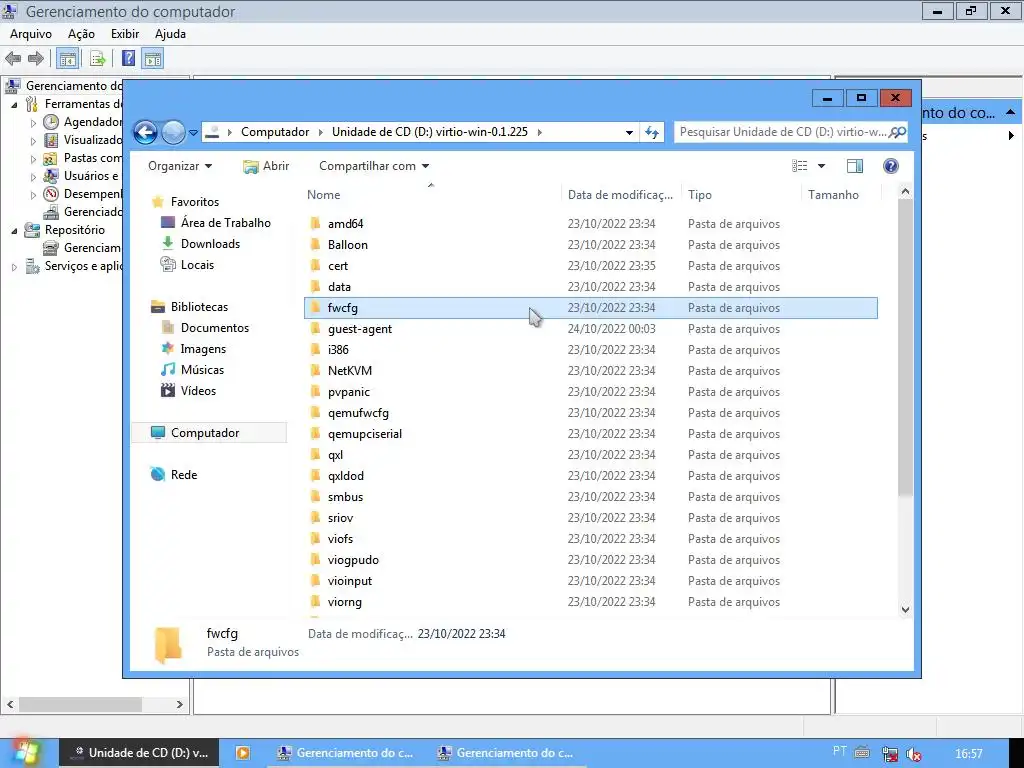Viewport: 1024px width, 768px height.
Task: Open the Ajuda menu
Action: [x=170, y=34]
